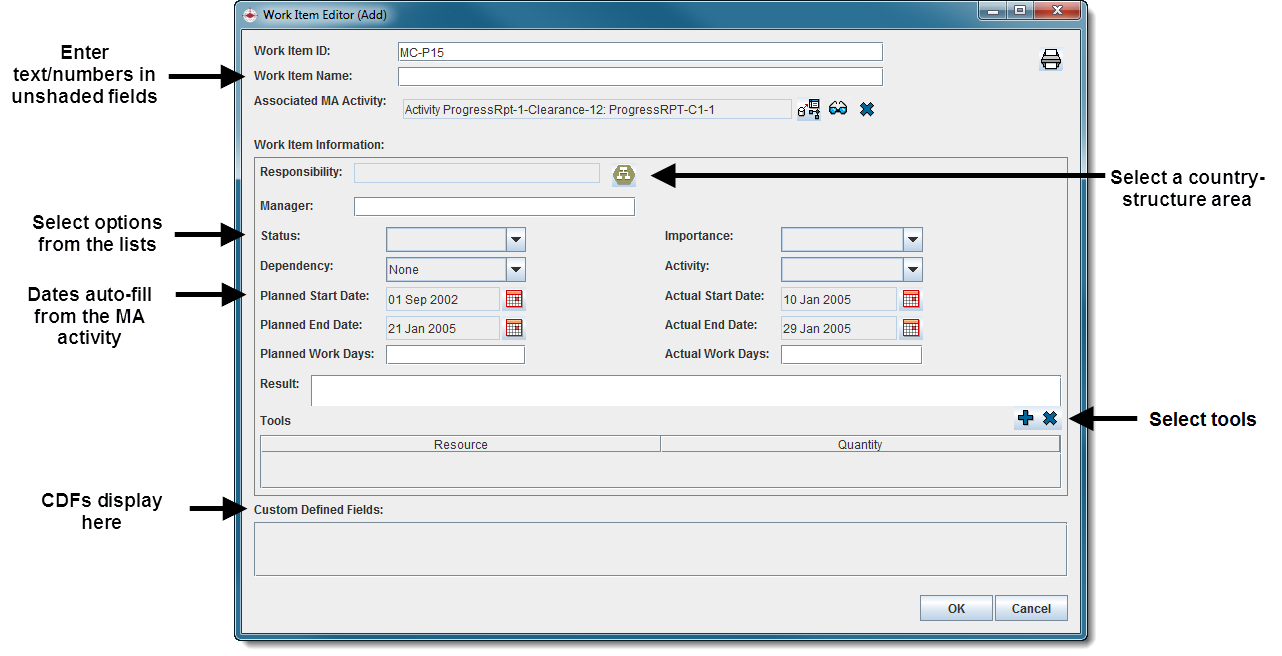Focus the Manager text field
Viewport: 1282px width, 656px height.
coord(494,207)
